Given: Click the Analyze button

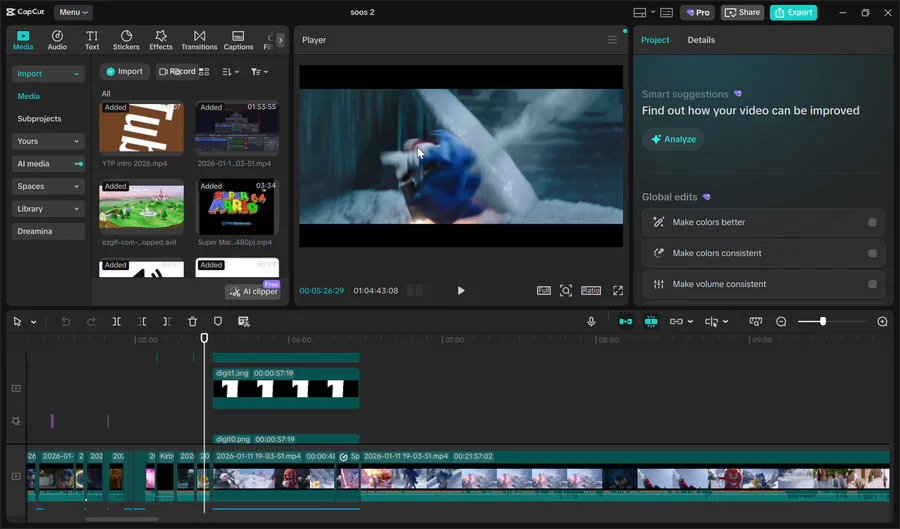Looking at the screenshot, I should (x=673, y=139).
